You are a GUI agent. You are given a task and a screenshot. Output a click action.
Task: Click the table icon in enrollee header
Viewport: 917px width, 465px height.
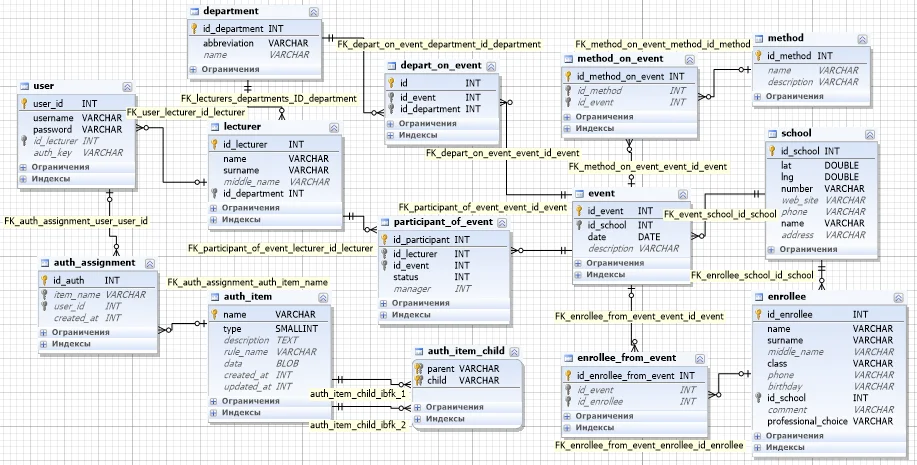click(x=758, y=298)
